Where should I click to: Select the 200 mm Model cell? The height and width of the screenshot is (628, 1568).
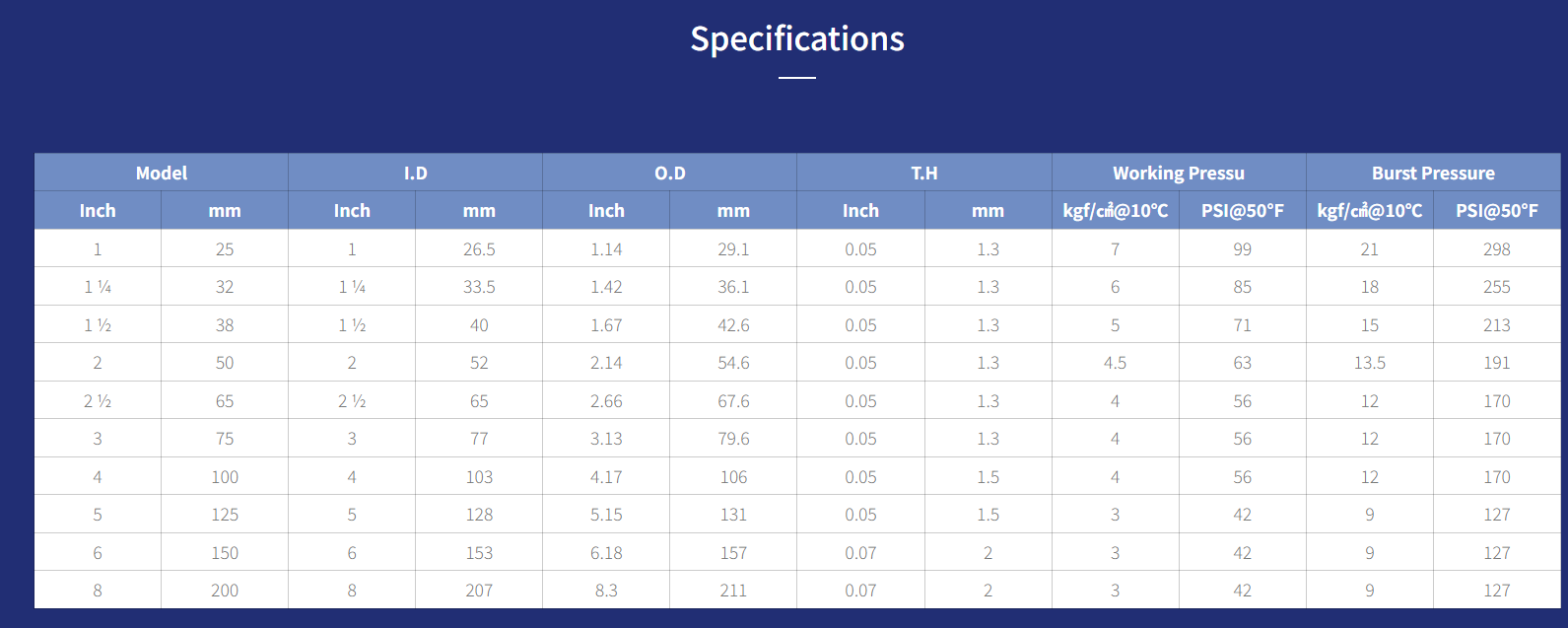(225, 591)
